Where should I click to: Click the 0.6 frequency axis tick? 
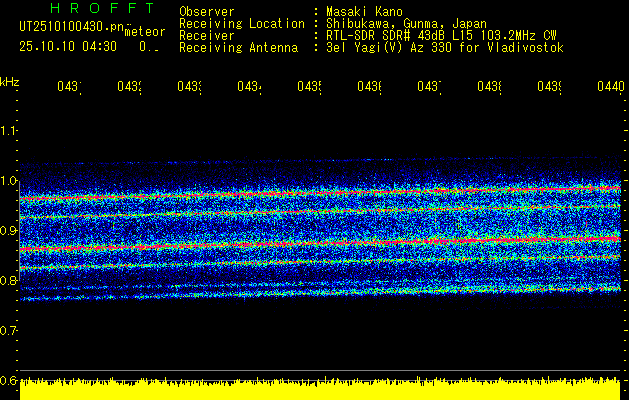[x=9, y=380]
